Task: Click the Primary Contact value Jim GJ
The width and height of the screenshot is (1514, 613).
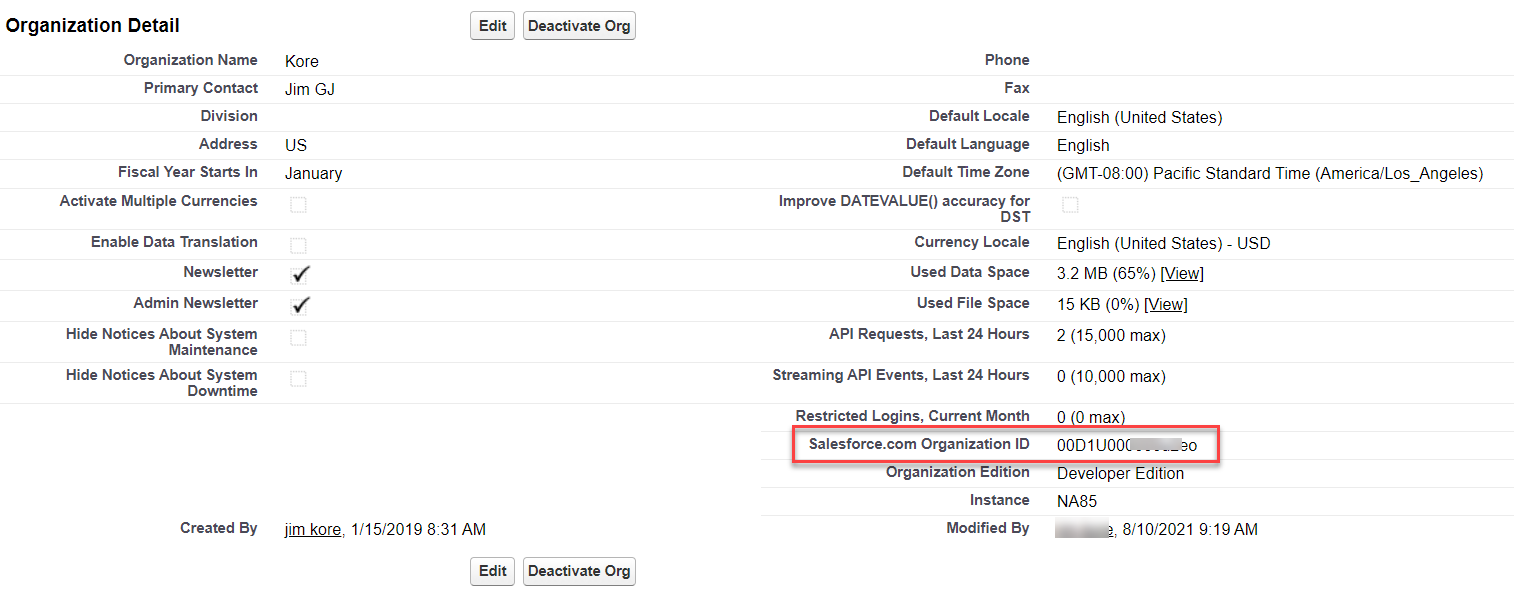Action: click(309, 90)
